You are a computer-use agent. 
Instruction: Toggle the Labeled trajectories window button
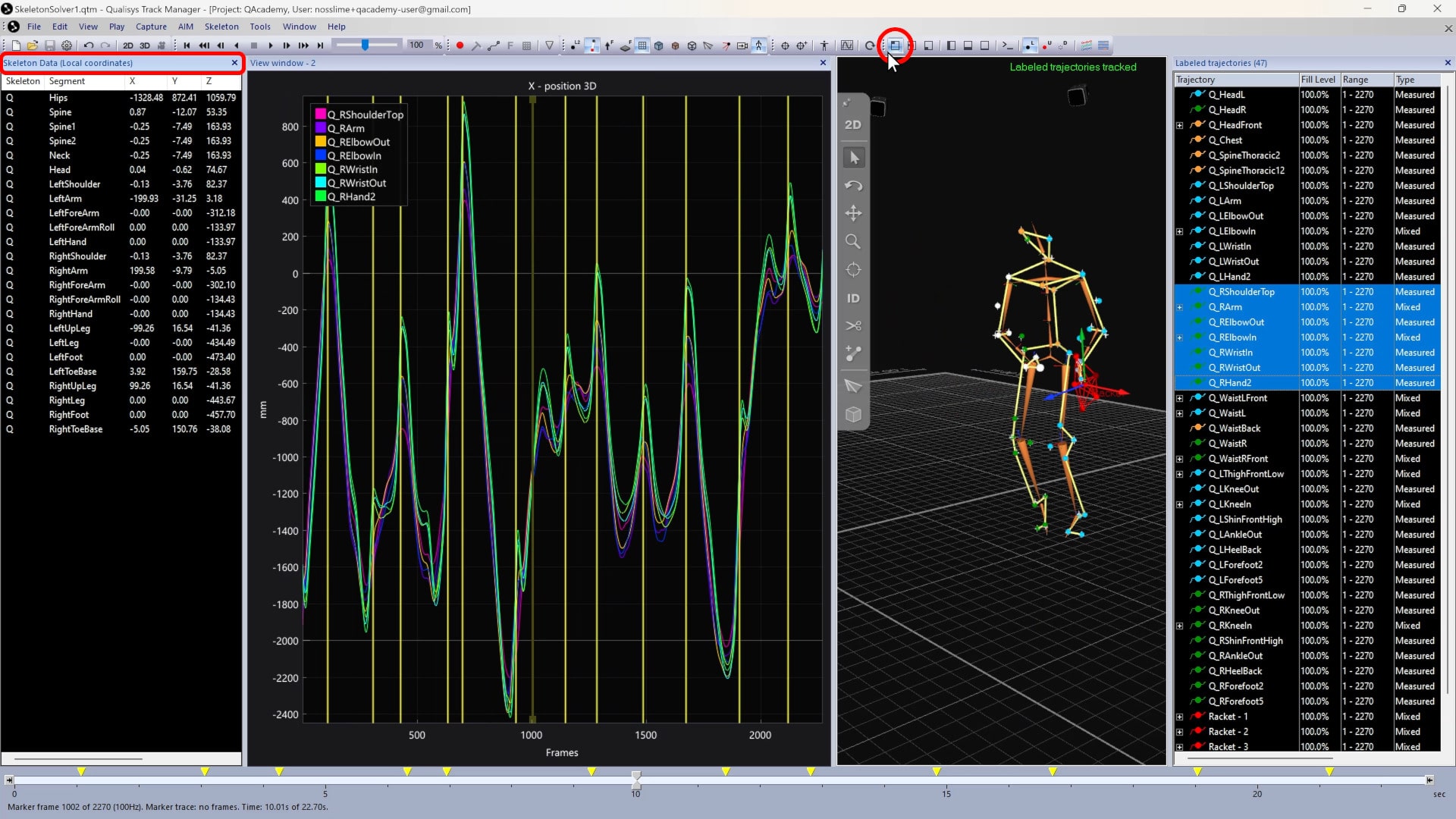point(1029,45)
